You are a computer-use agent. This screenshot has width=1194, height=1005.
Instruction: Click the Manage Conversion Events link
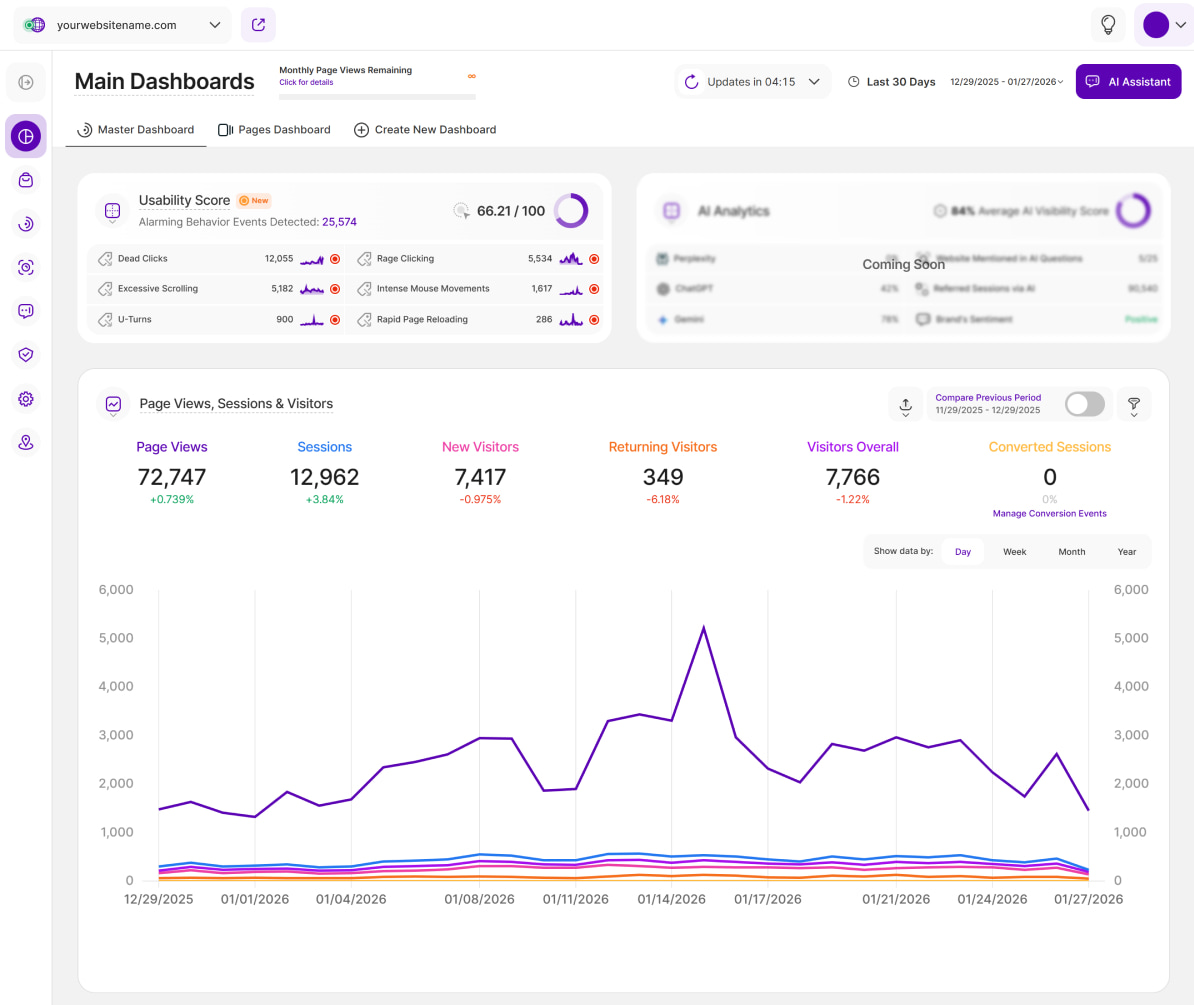click(1049, 514)
